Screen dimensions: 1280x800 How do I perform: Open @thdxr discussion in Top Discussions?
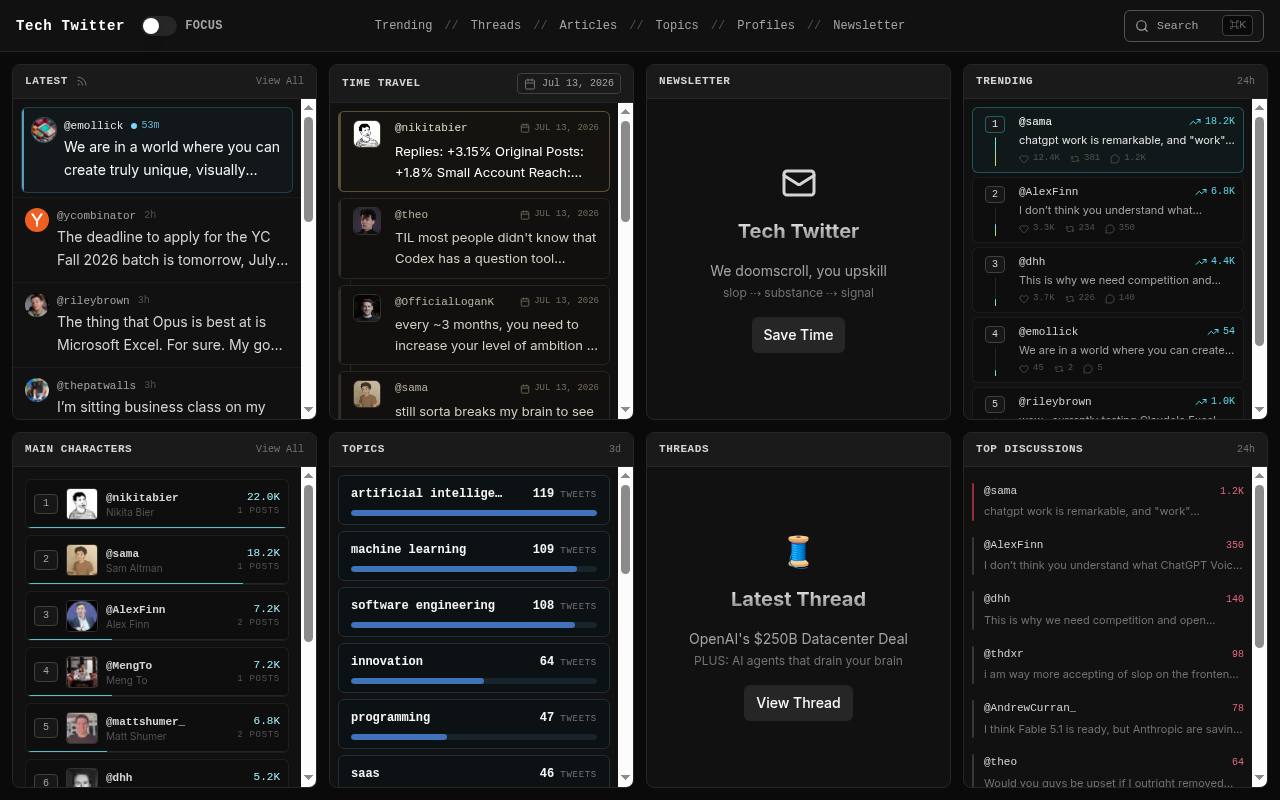pos(1108,663)
